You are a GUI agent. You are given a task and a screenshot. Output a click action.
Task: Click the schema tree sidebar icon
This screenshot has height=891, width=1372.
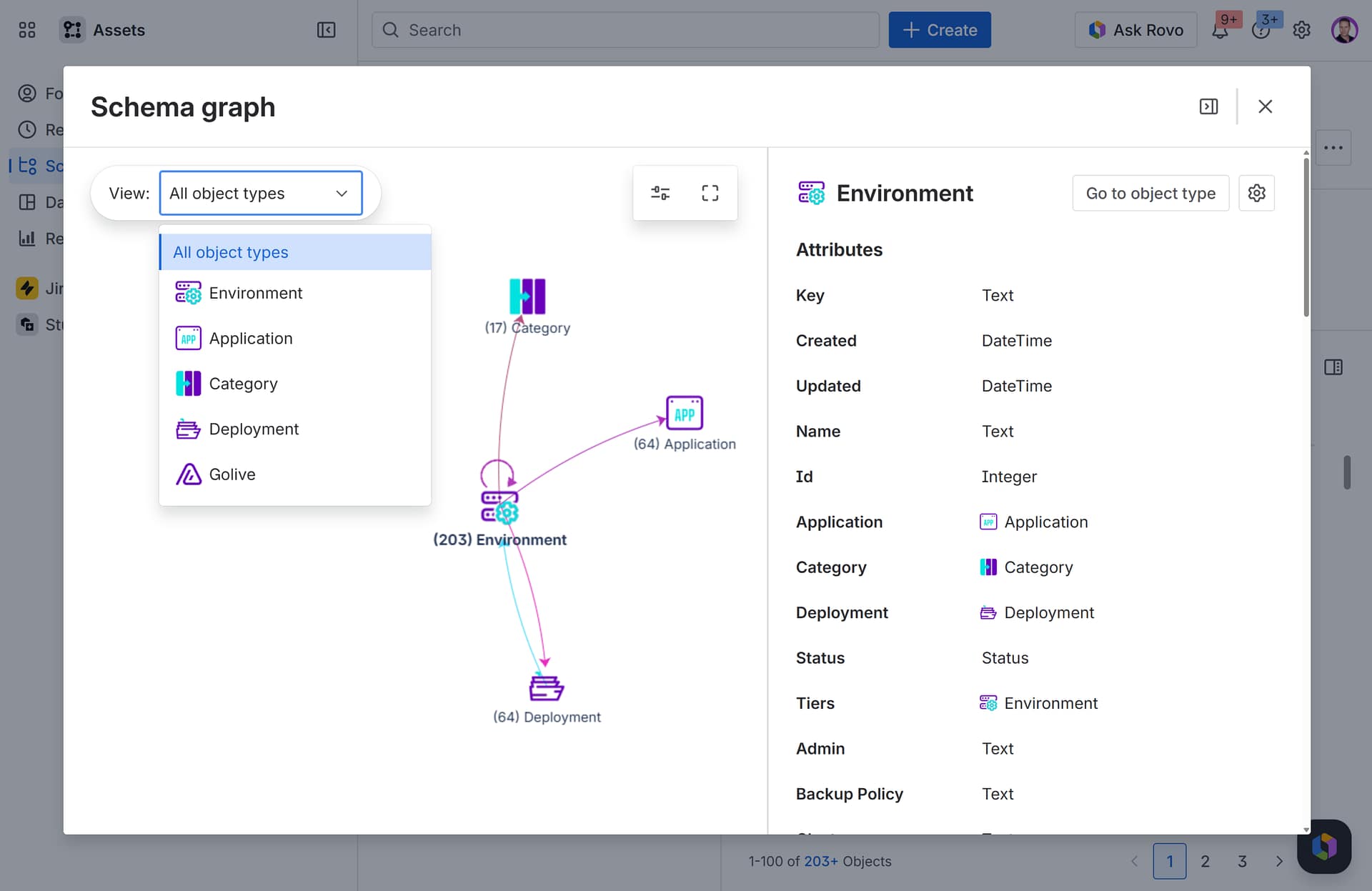pyautogui.click(x=27, y=166)
